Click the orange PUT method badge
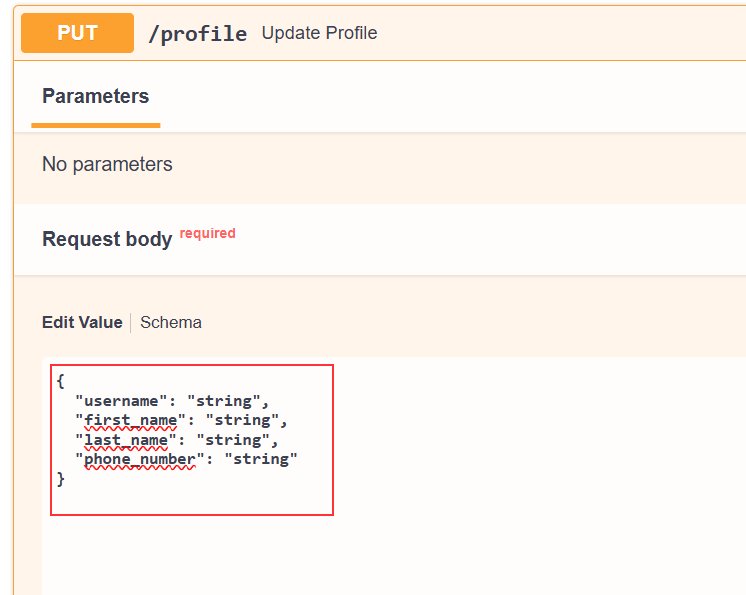The height and width of the screenshot is (595, 746). (78, 33)
